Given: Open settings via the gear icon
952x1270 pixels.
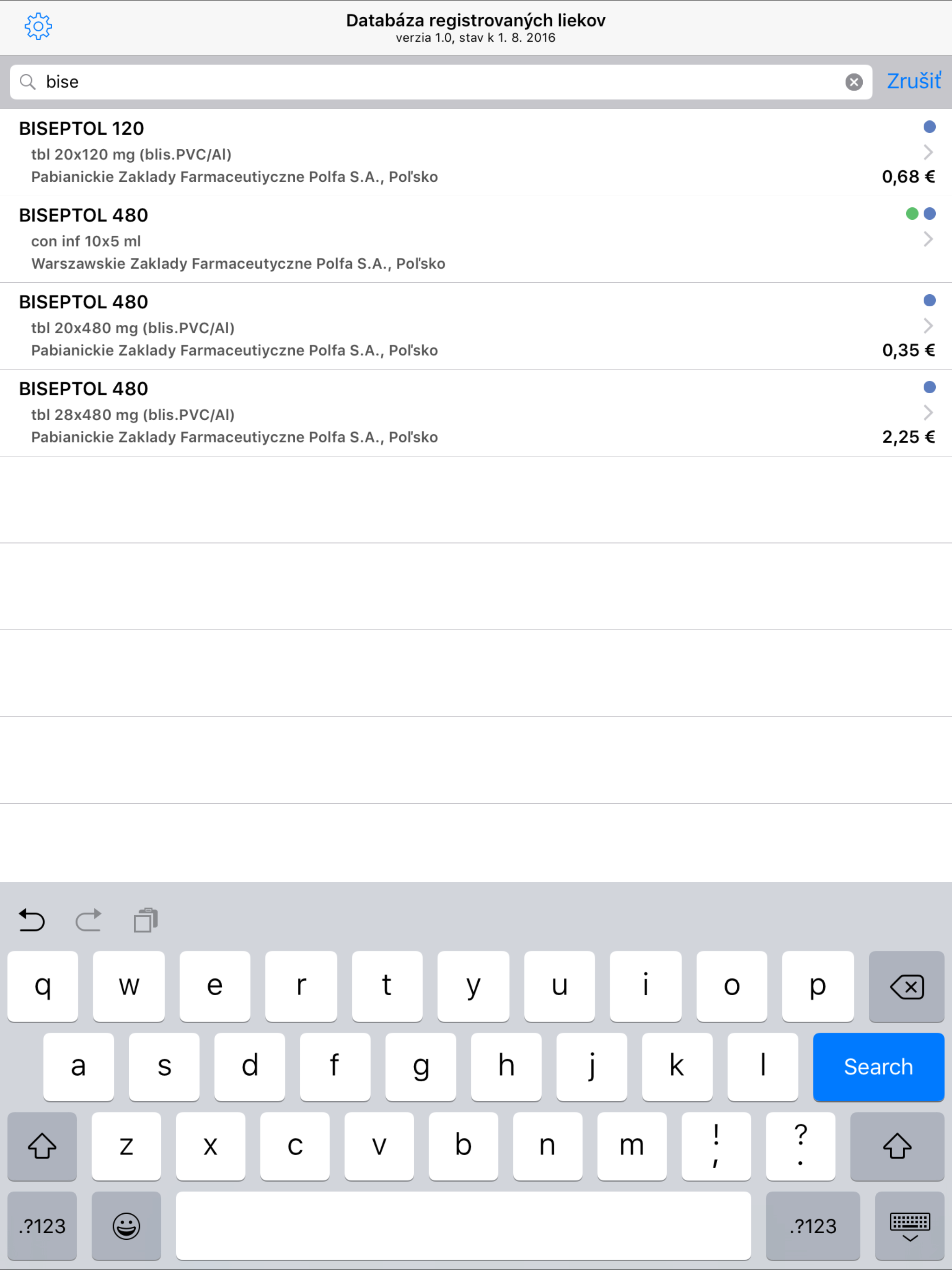Looking at the screenshot, I should click(x=38, y=26).
